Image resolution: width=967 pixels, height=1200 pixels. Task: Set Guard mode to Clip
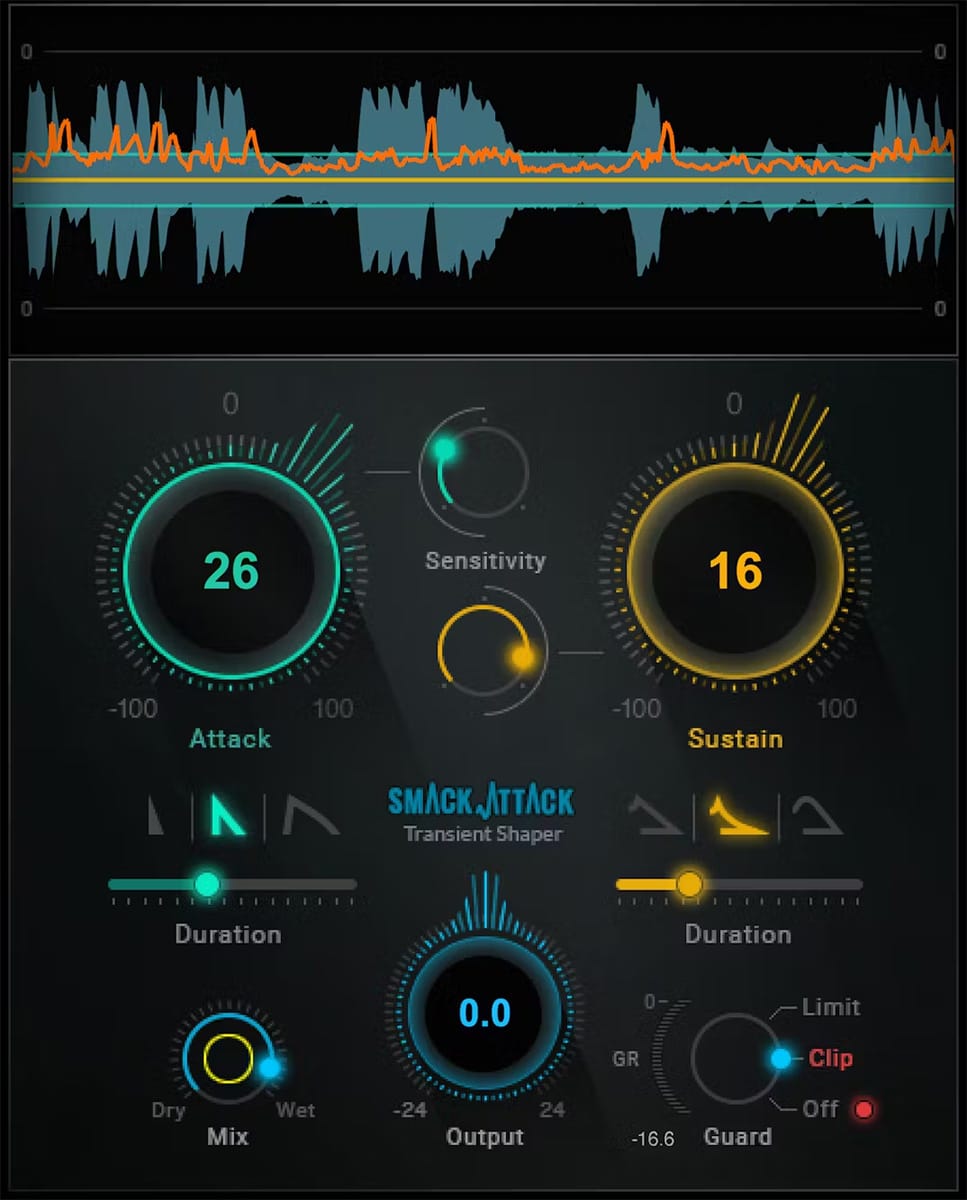click(830, 1058)
